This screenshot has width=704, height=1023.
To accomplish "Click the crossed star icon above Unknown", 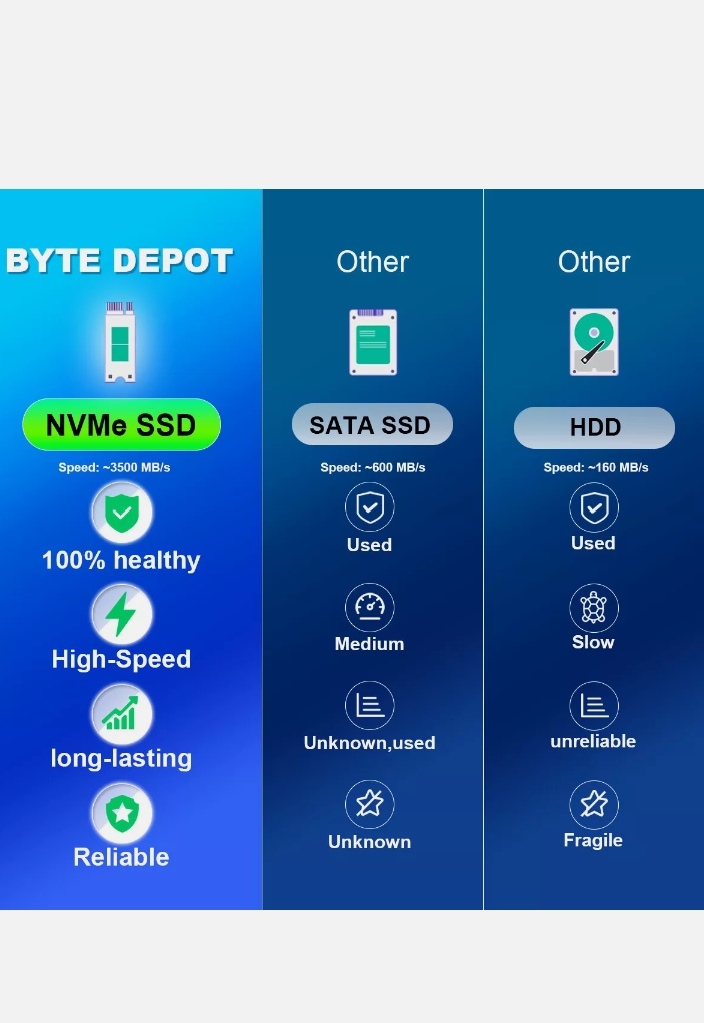I will (369, 804).
